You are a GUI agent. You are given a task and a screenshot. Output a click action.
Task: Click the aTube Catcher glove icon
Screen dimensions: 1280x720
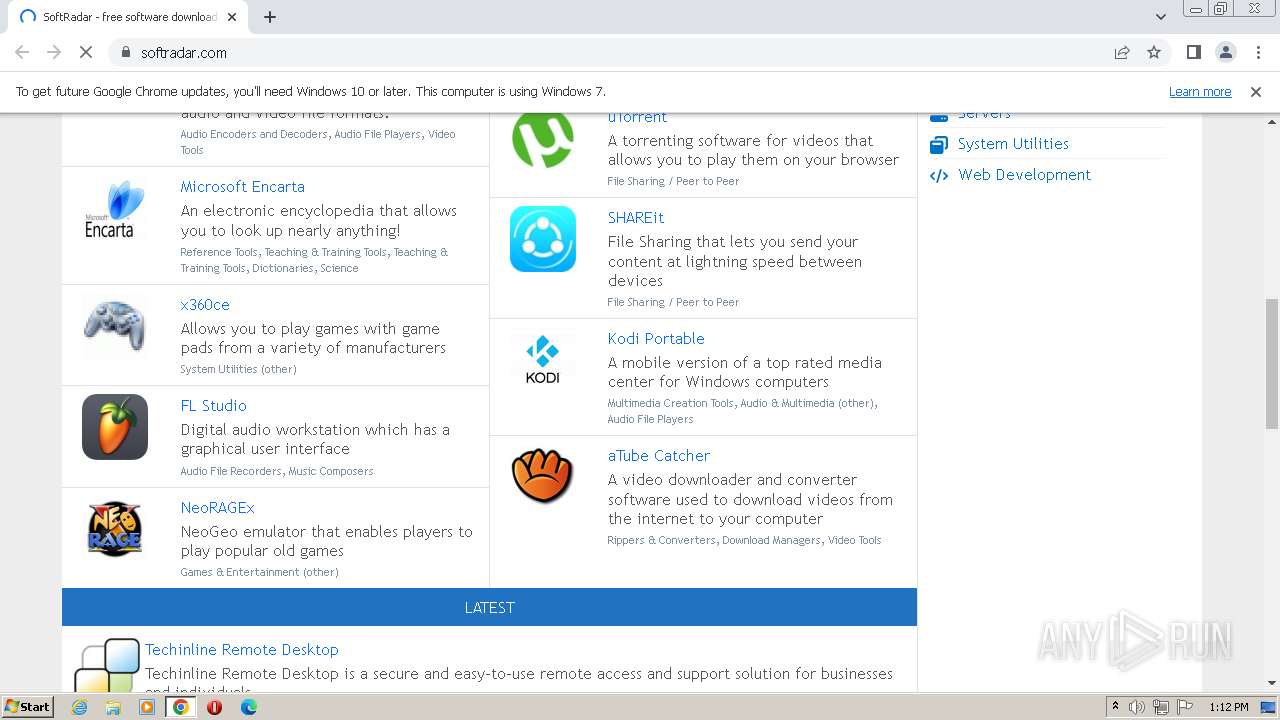(x=543, y=476)
